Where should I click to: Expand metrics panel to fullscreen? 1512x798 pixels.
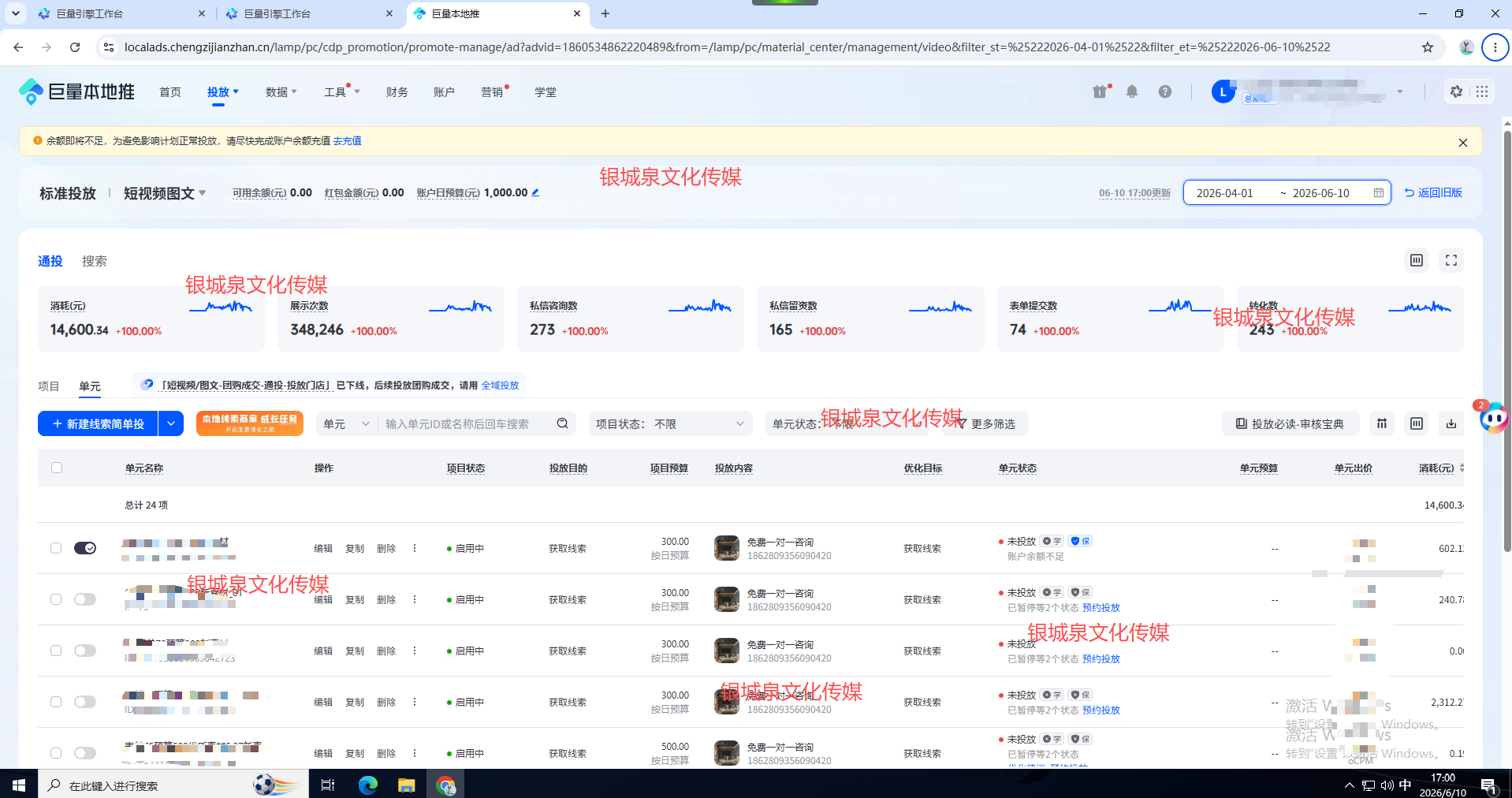[1451, 260]
